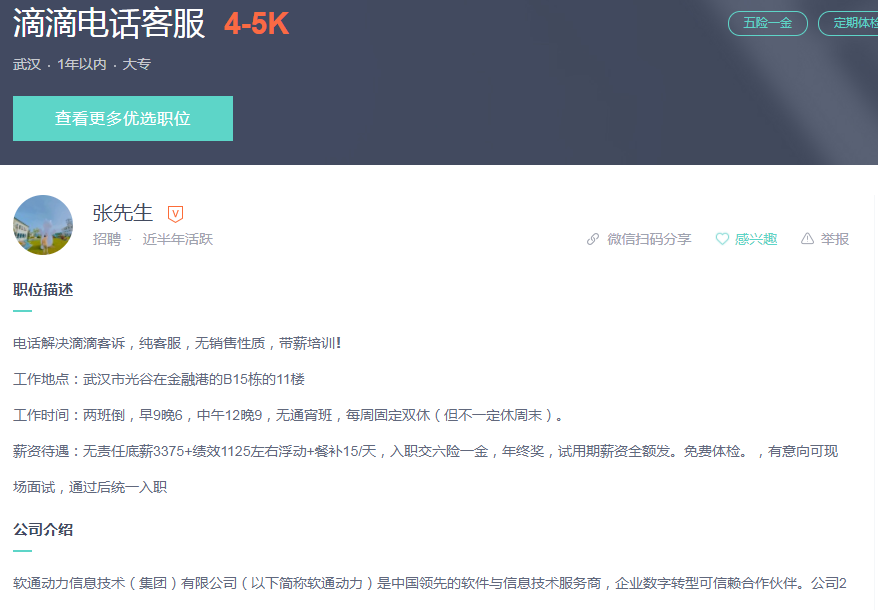
Task: Click the recruiter name 张先生
Action: 123,213
